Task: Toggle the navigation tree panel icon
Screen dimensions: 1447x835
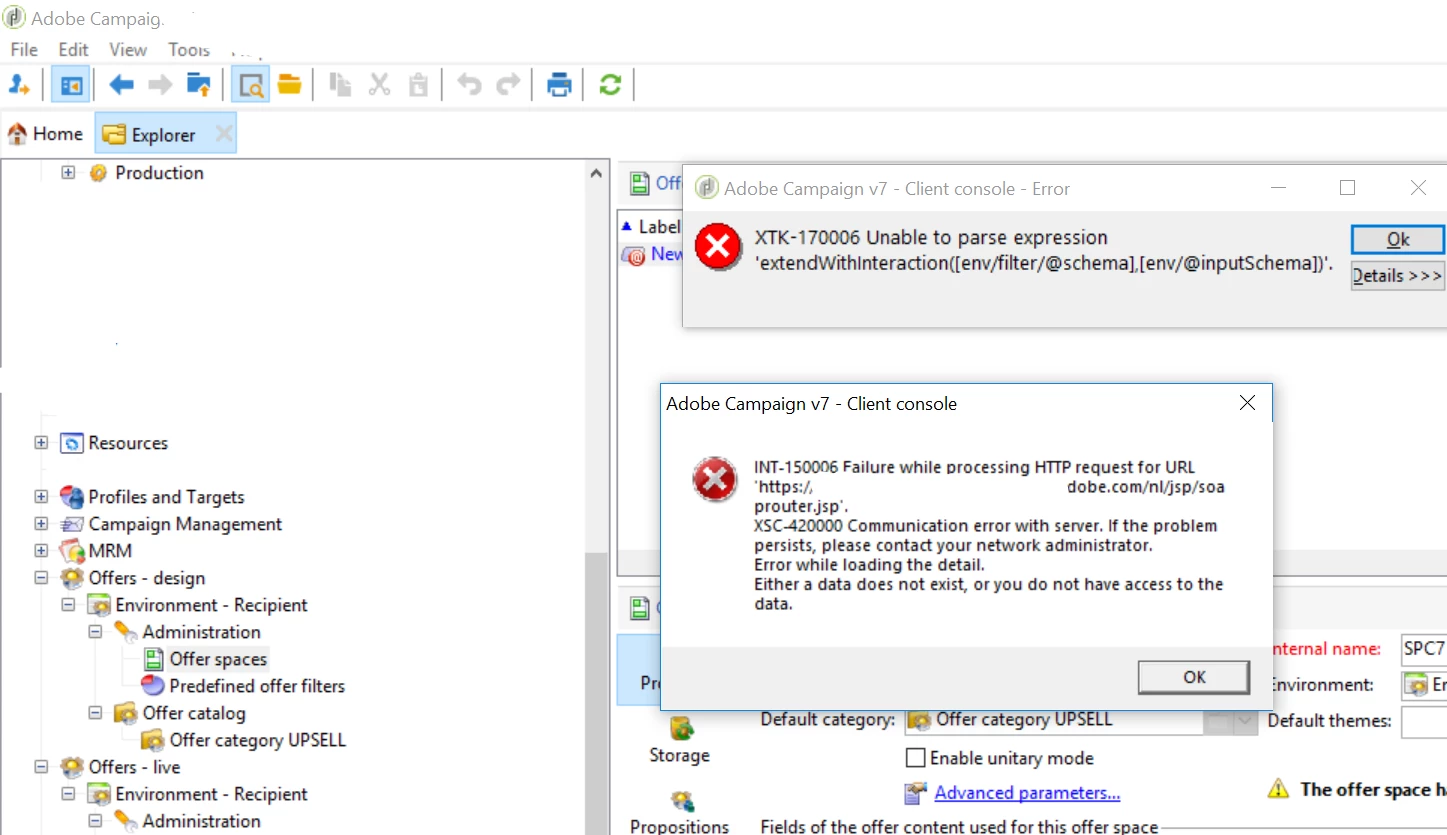Action: [71, 85]
